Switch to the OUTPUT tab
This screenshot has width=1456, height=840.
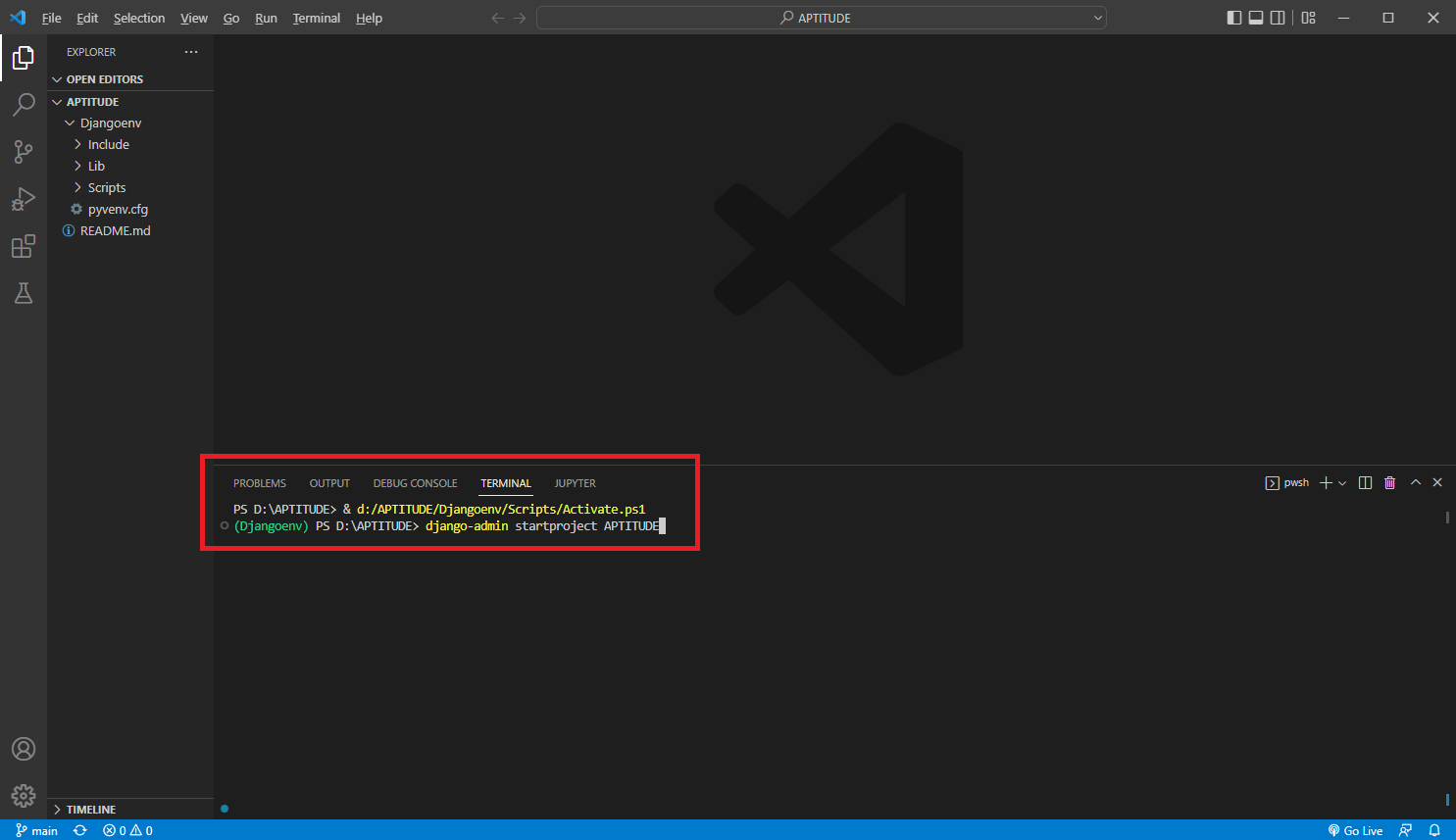click(x=329, y=483)
